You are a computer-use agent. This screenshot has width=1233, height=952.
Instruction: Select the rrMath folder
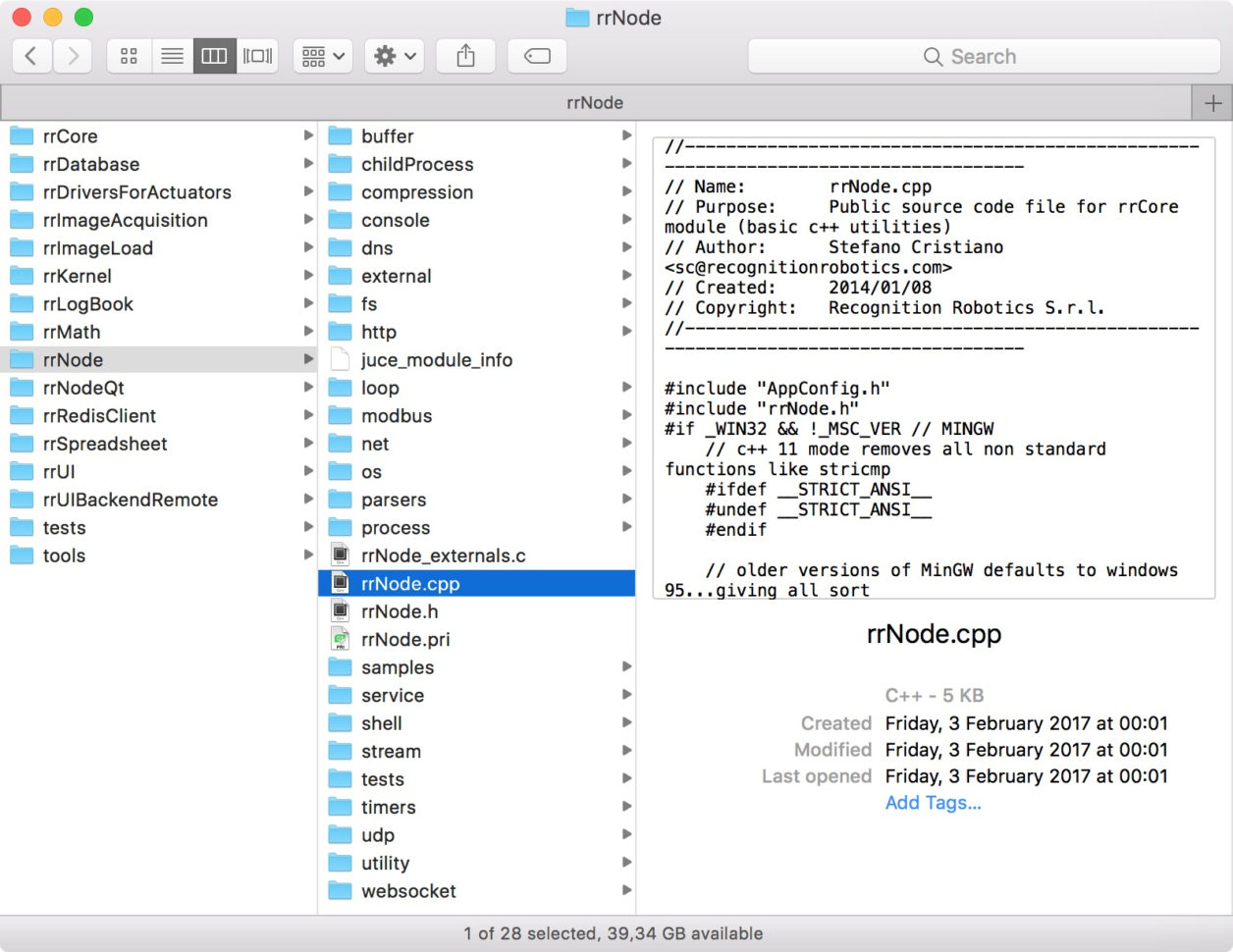coord(158,332)
